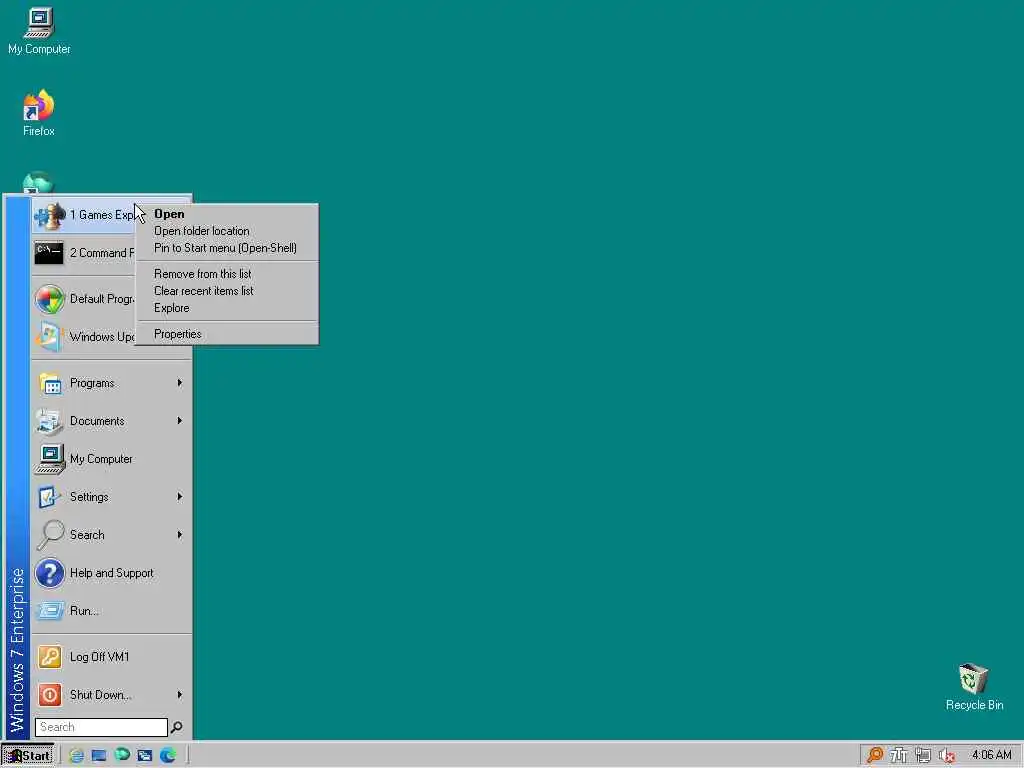Click the Switch between windows quick launch icon
1024x768 pixels.
(x=145, y=756)
